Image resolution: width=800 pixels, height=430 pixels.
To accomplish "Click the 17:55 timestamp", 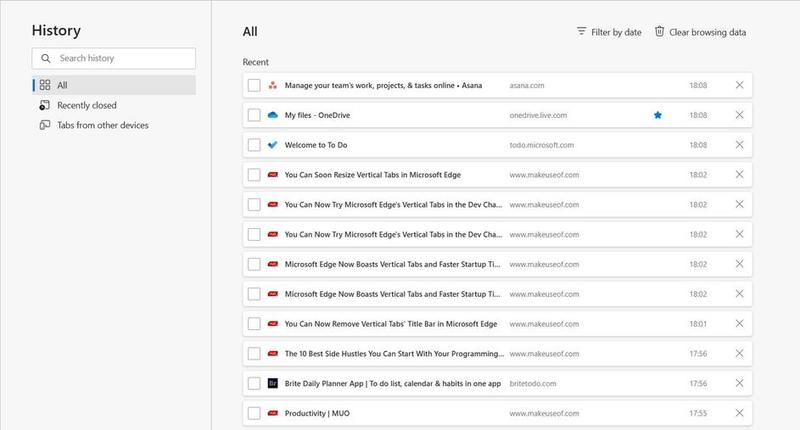I will tap(698, 413).
